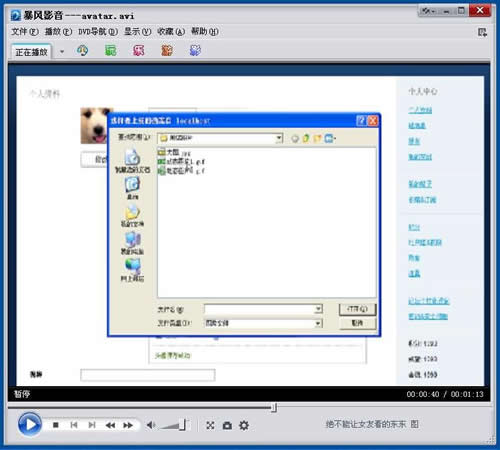The image size is (500, 450).
Task: Click the up-one-level icon in the file dialog
Action: click(306, 138)
